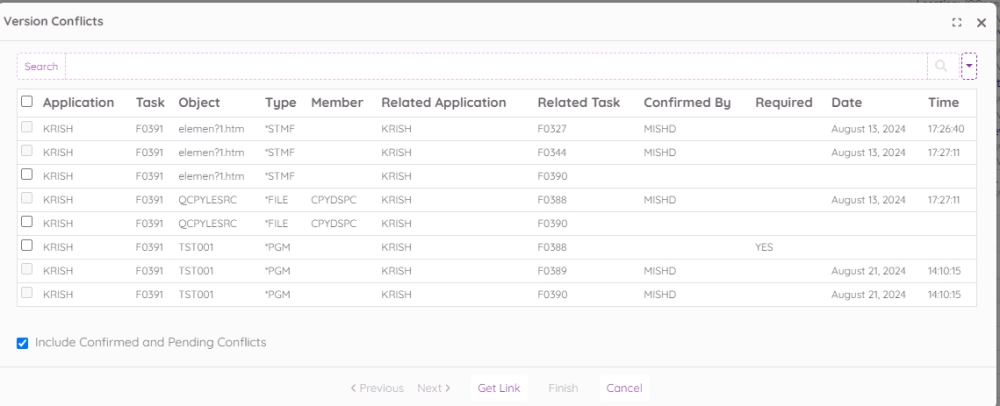Go to Previous page
This screenshot has width=1000, height=406.
[x=377, y=388]
